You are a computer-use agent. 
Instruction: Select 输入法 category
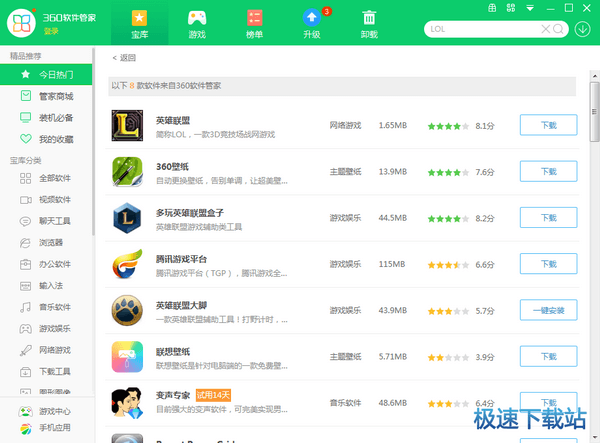coord(46,285)
